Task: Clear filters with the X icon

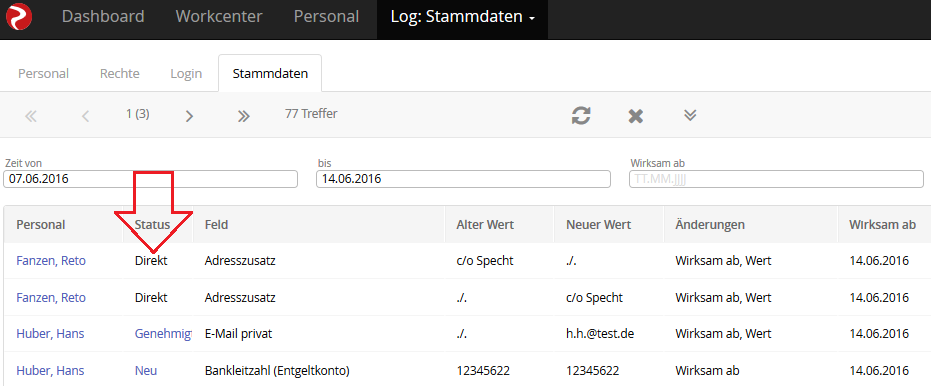Action: (636, 116)
